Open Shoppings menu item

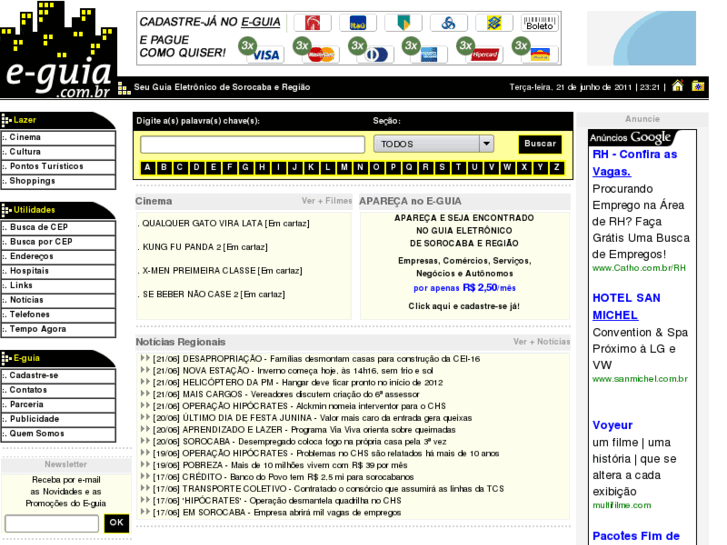58,181
